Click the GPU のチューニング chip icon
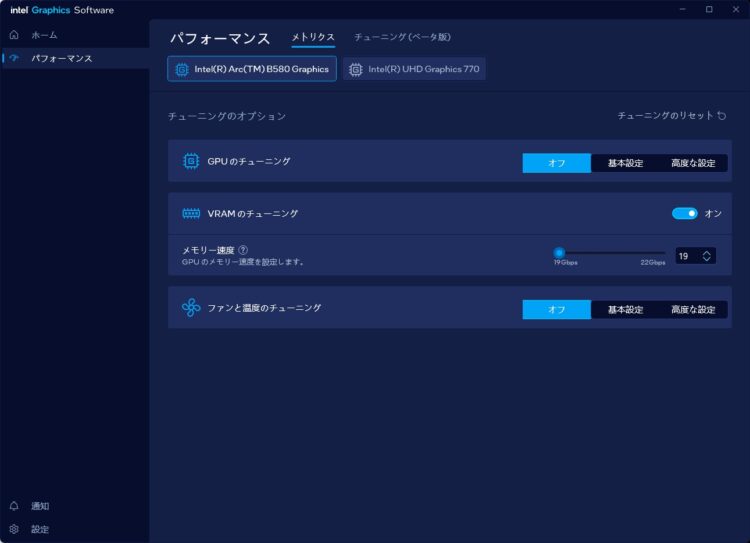The height and width of the screenshot is (543, 750). point(191,161)
